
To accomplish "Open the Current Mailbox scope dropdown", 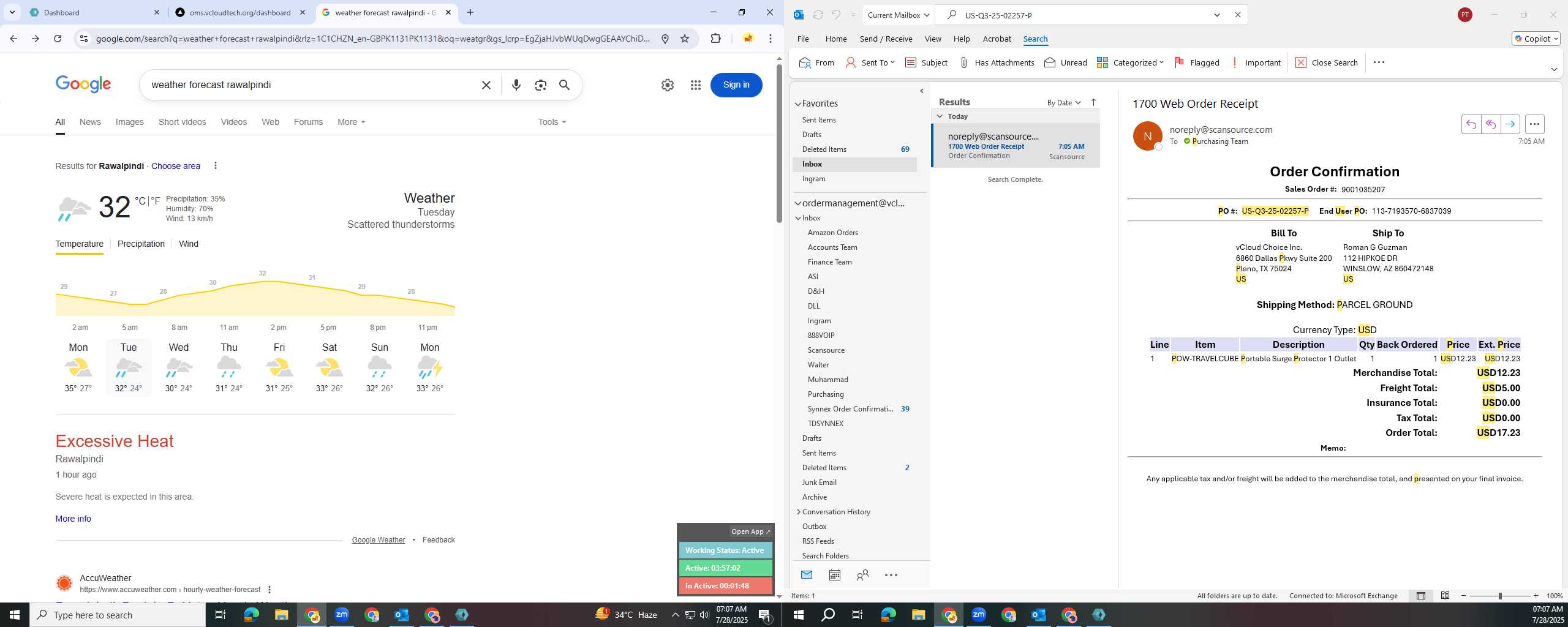I will pos(899,15).
